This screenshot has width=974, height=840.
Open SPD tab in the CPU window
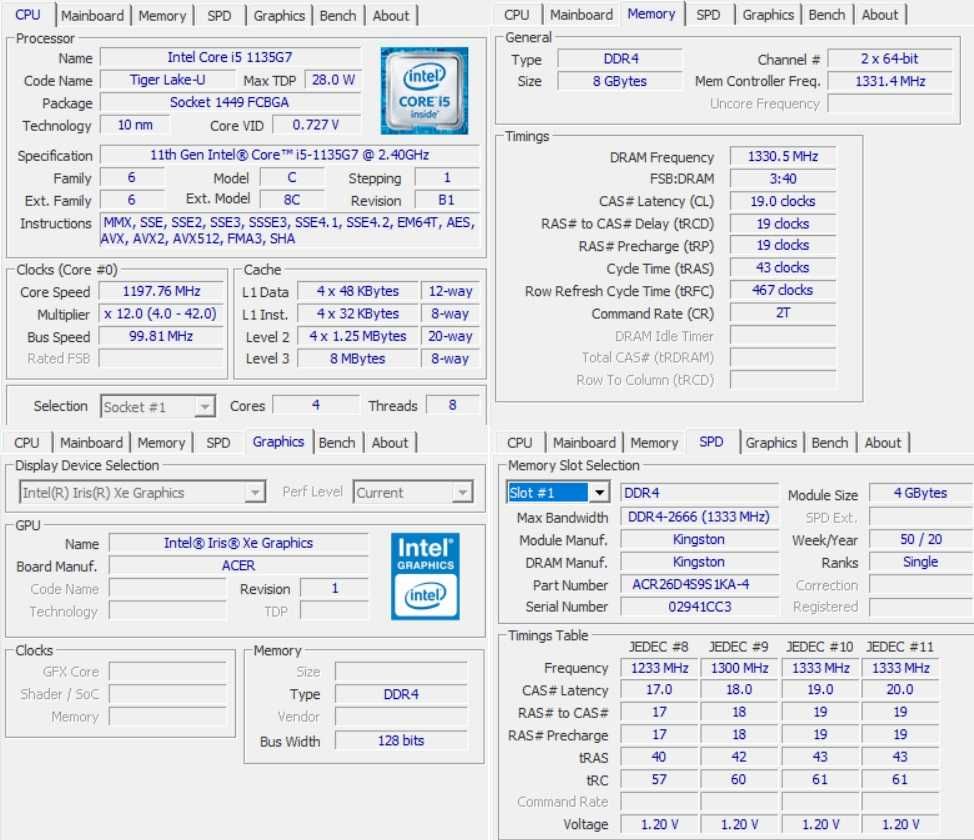click(219, 16)
